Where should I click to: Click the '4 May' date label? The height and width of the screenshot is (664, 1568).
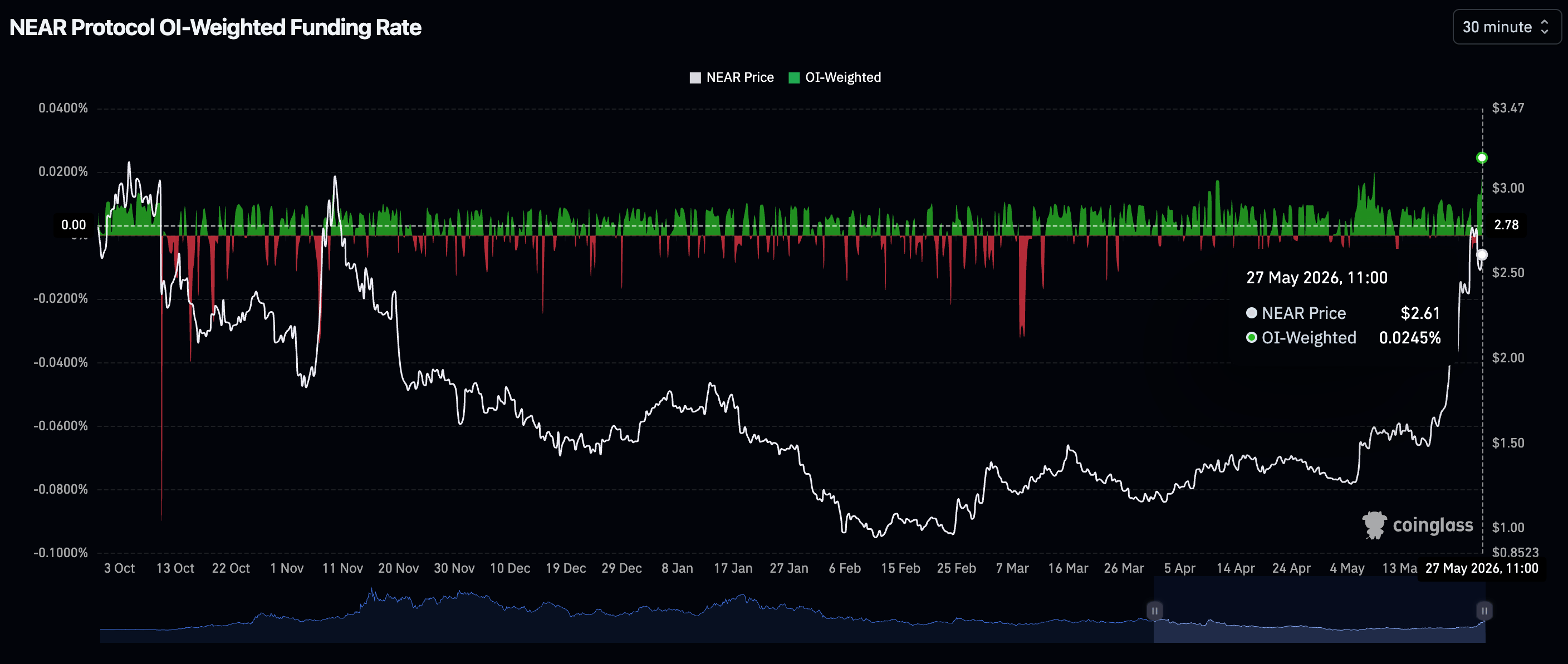coord(1347,568)
